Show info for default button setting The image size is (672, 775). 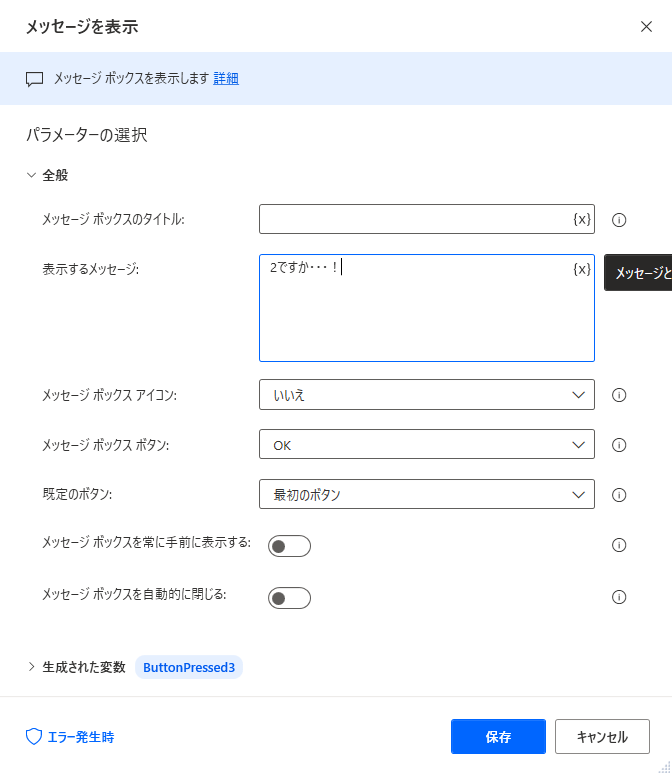[x=619, y=495]
